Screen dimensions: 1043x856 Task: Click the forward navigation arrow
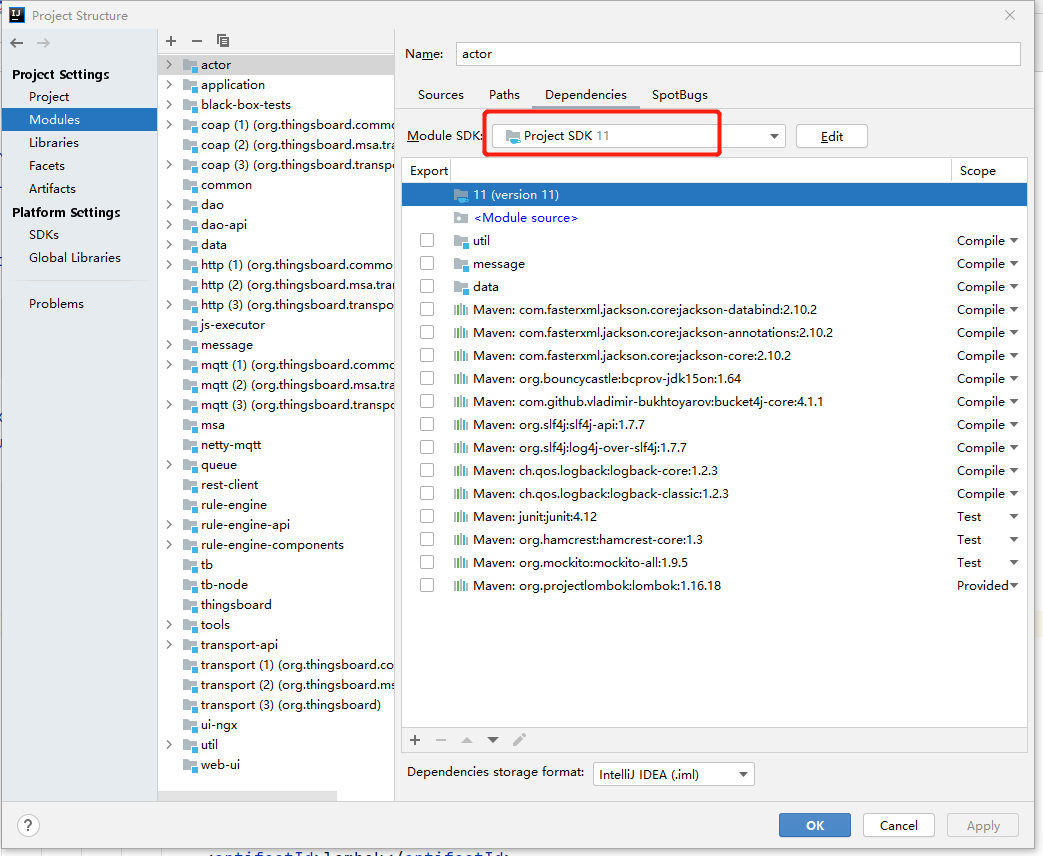pos(43,43)
